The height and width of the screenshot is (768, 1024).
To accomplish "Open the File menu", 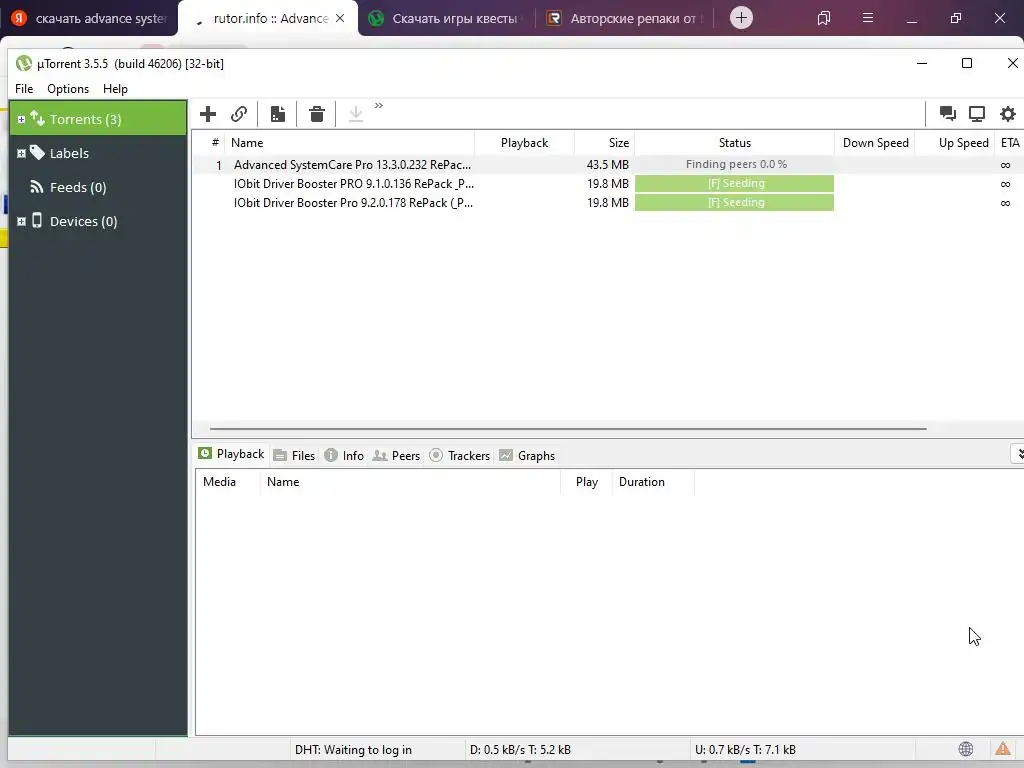I will click(24, 89).
